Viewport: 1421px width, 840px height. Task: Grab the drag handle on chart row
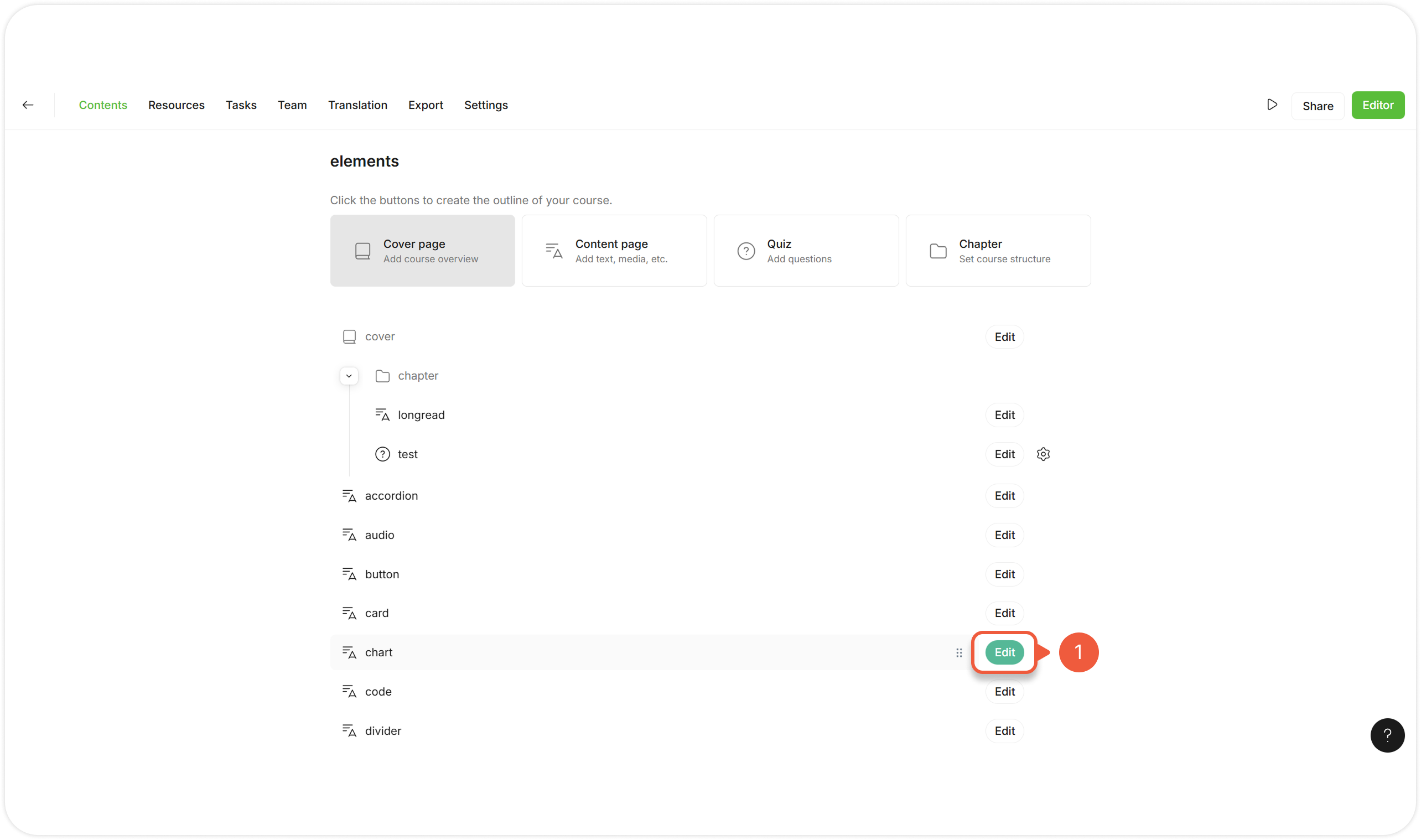point(958,652)
